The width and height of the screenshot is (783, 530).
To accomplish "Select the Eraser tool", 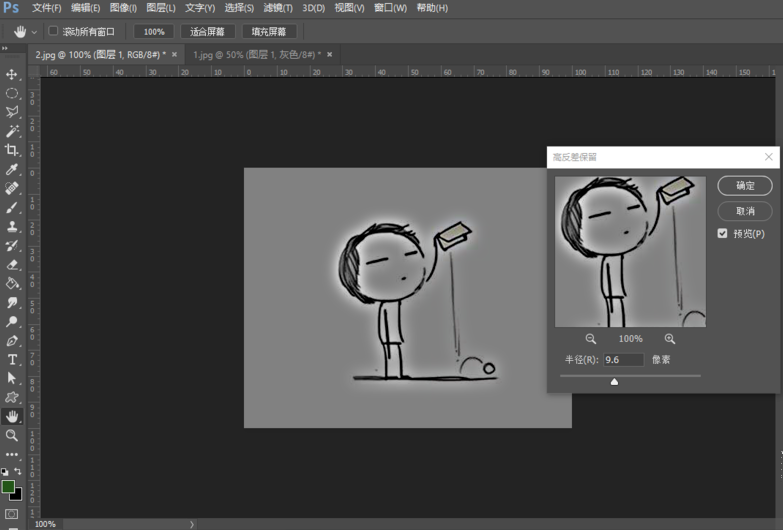I will click(x=12, y=265).
